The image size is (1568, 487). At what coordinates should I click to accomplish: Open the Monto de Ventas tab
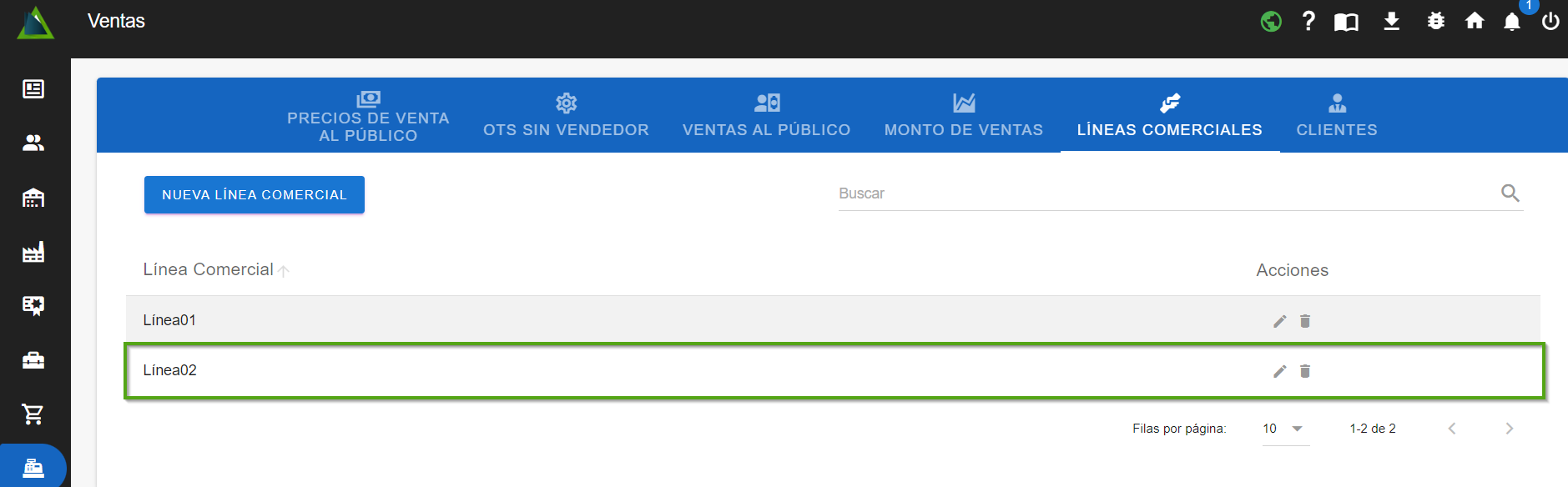pos(963,115)
